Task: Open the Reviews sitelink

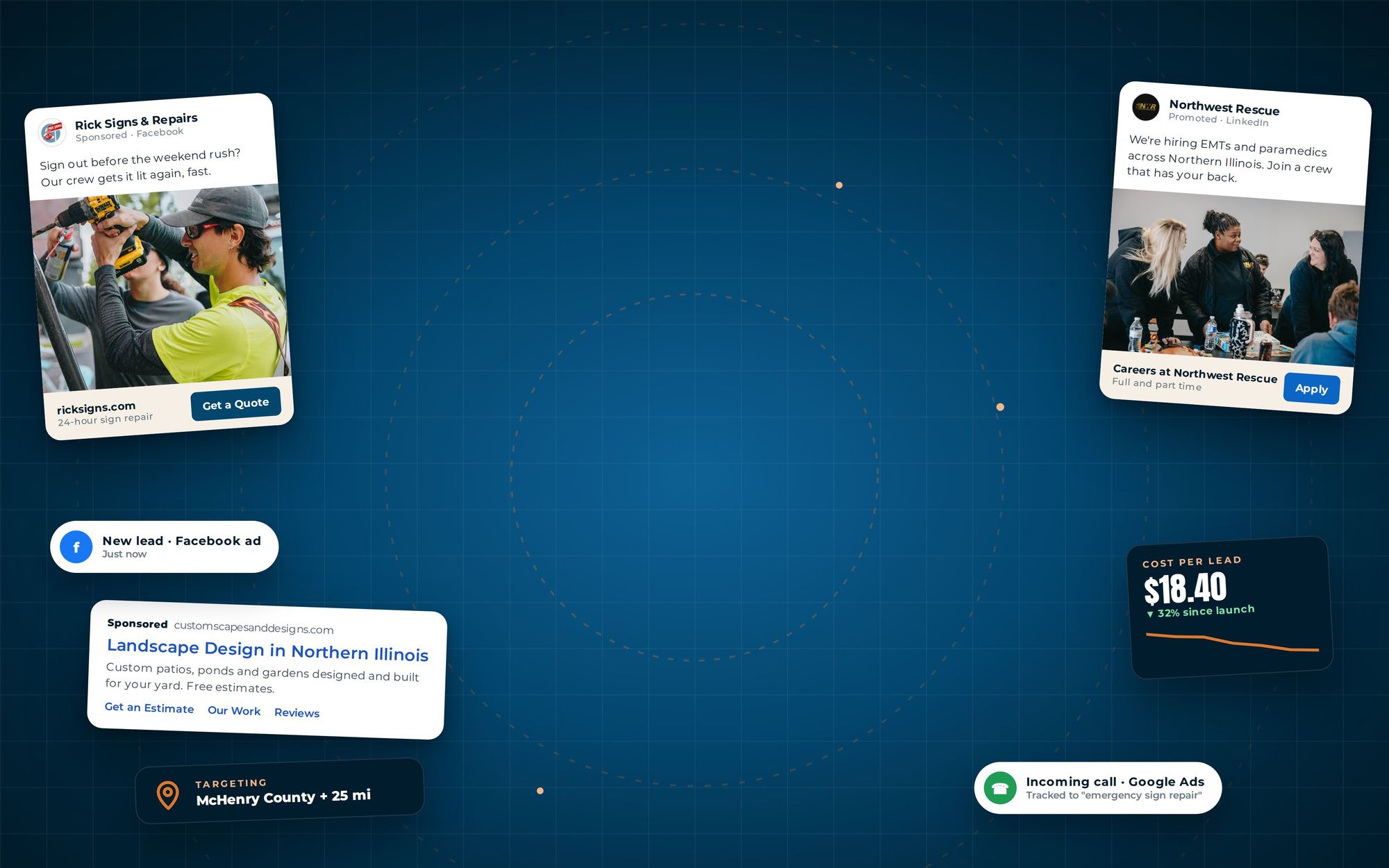Action: (x=297, y=713)
